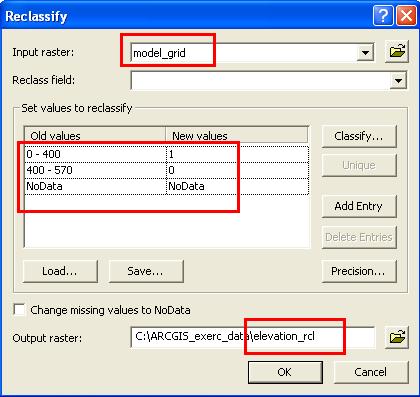Click the Unique button
The height and width of the screenshot is (397, 420).
[359, 165]
